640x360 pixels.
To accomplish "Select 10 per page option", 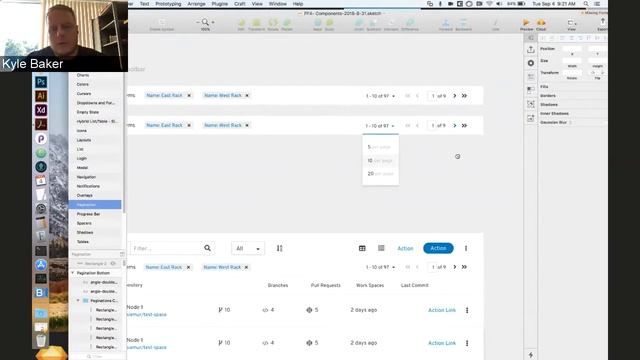I will (380, 160).
